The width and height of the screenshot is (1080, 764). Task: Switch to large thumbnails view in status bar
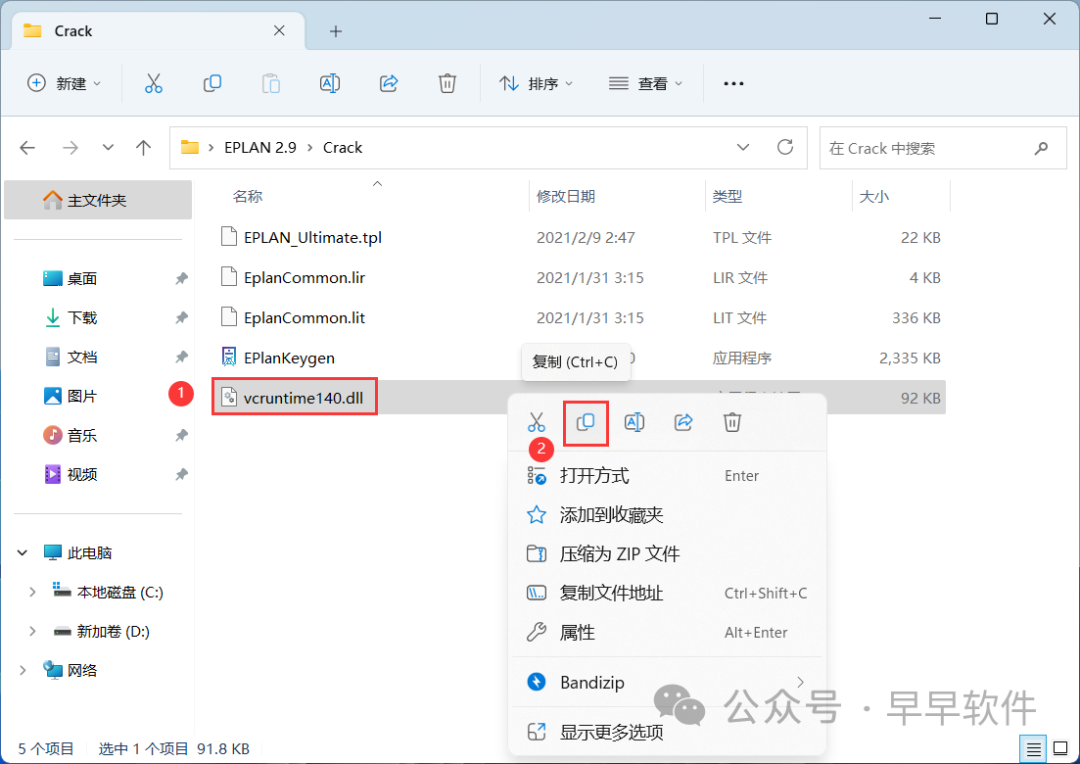point(1059,748)
